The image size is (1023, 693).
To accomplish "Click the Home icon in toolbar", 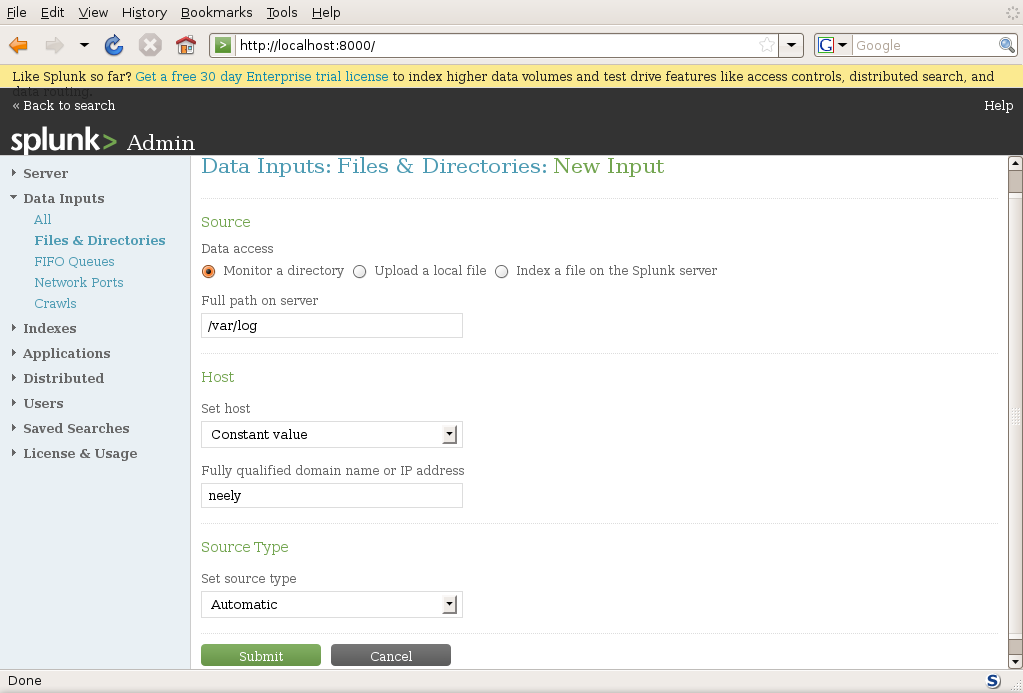I will (186, 45).
